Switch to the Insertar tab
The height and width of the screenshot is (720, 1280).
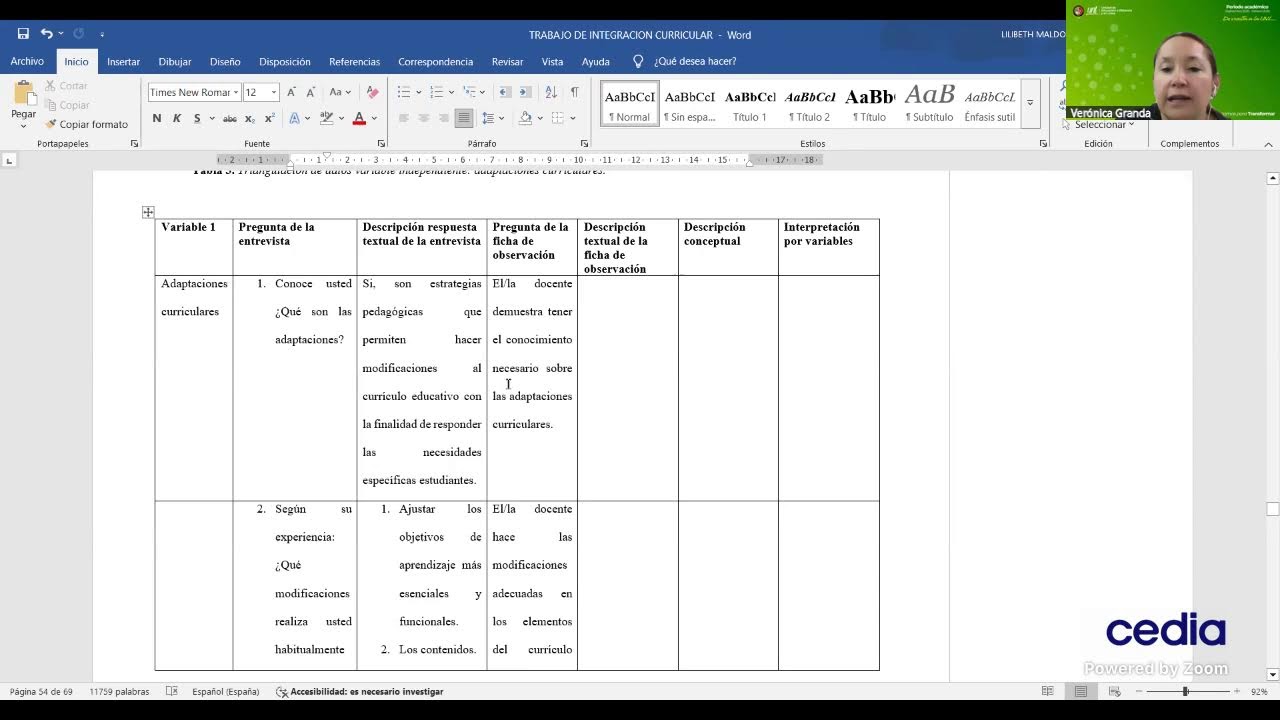tap(123, 61)
